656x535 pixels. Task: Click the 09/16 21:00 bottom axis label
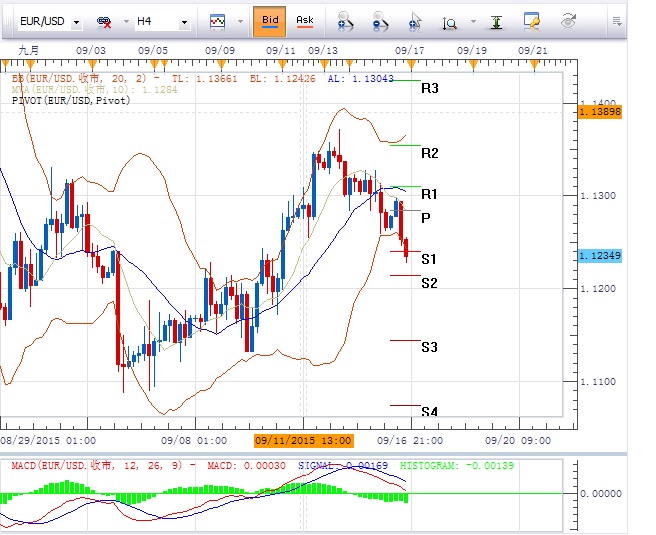coord(410,440)
